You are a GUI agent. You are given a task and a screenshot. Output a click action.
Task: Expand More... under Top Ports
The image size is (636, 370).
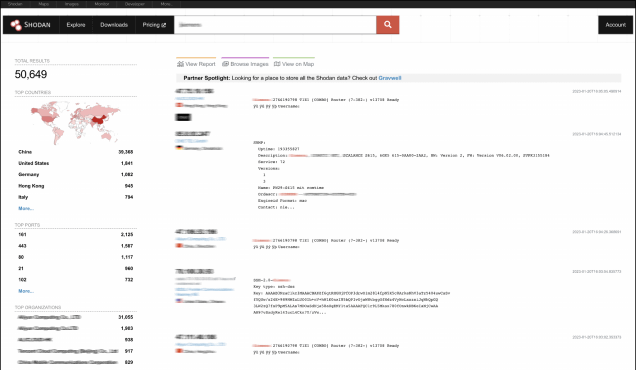(26, 291)
